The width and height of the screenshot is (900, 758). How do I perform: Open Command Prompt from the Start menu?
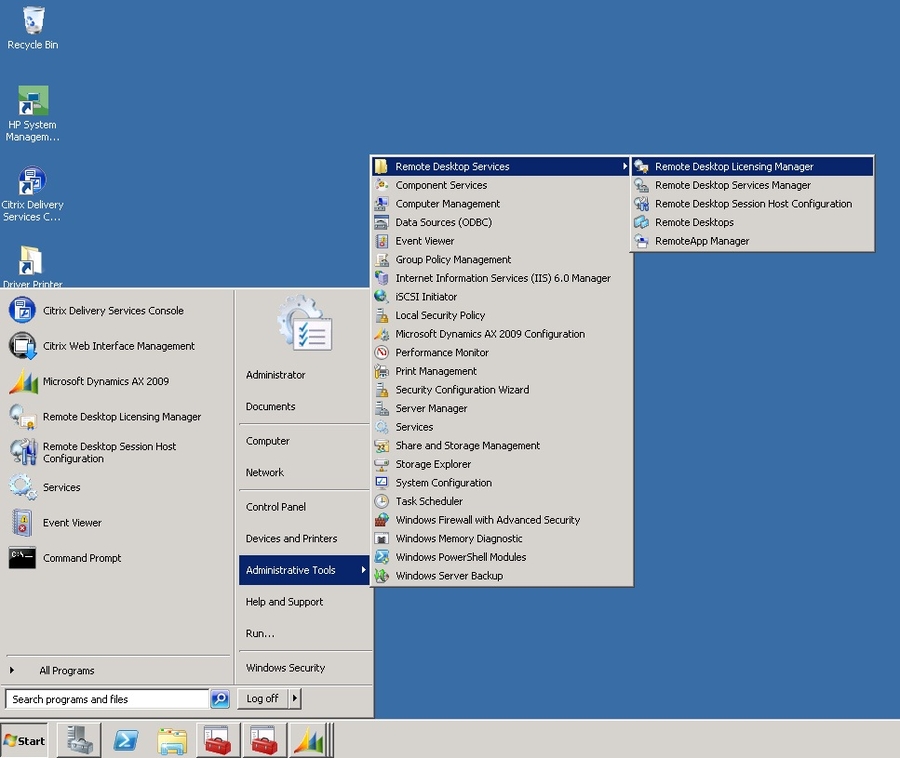coord(81,559)
